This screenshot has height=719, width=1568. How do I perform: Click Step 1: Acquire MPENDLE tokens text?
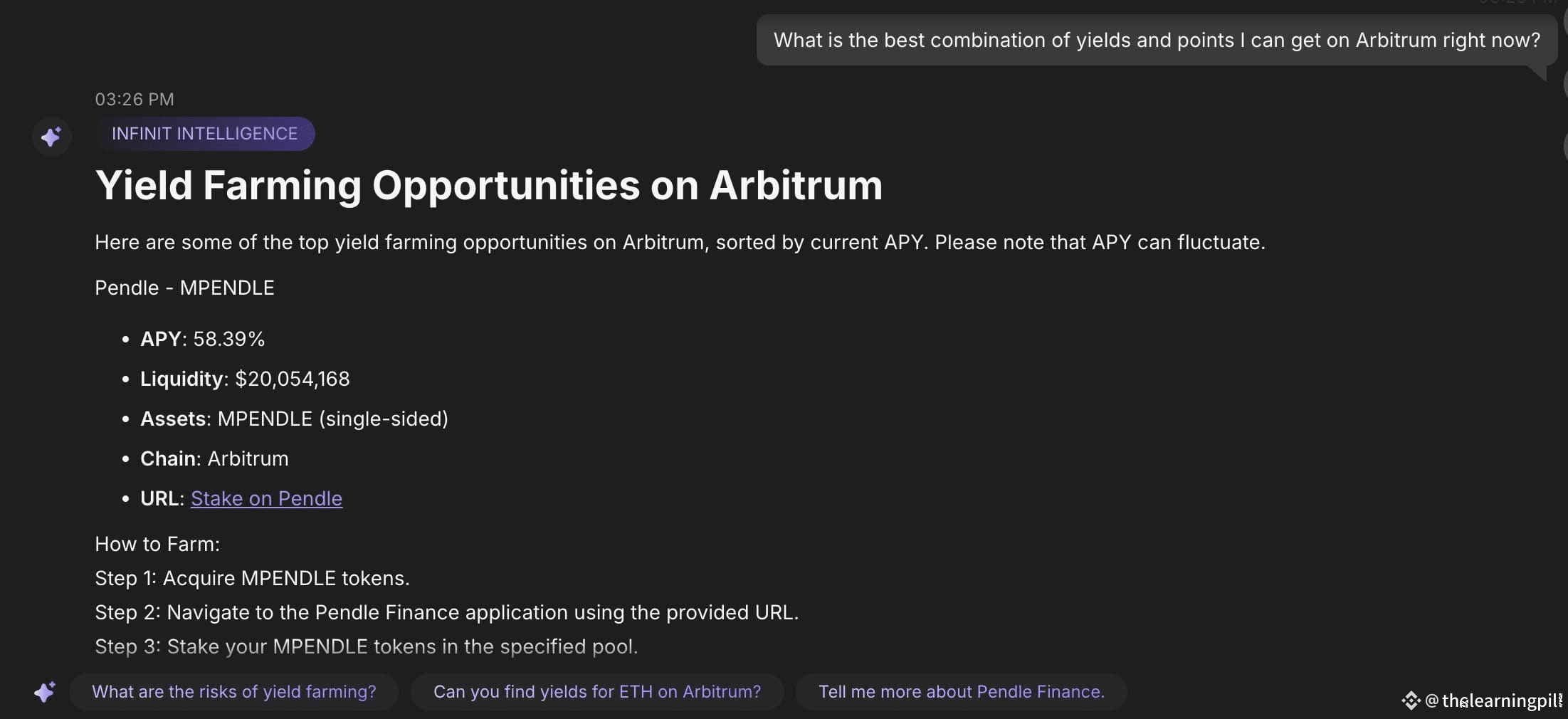(252, 578)
